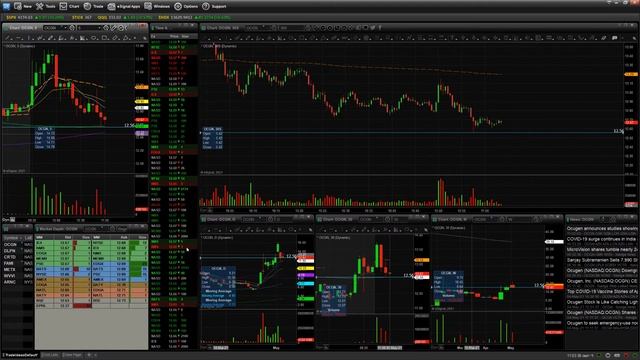Click chat bubble icon in main chart toolbar

(614, 38)
